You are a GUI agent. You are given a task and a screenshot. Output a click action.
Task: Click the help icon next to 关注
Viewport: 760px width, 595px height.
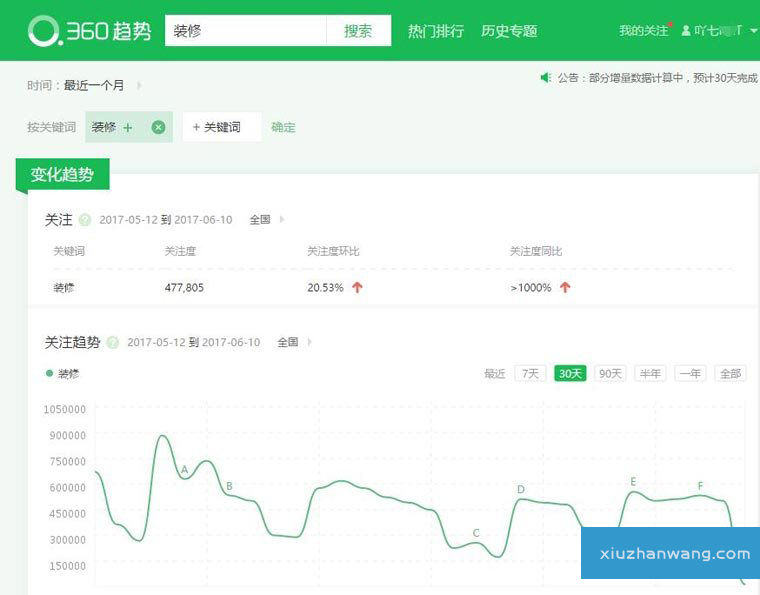click(x=85, y=220)
